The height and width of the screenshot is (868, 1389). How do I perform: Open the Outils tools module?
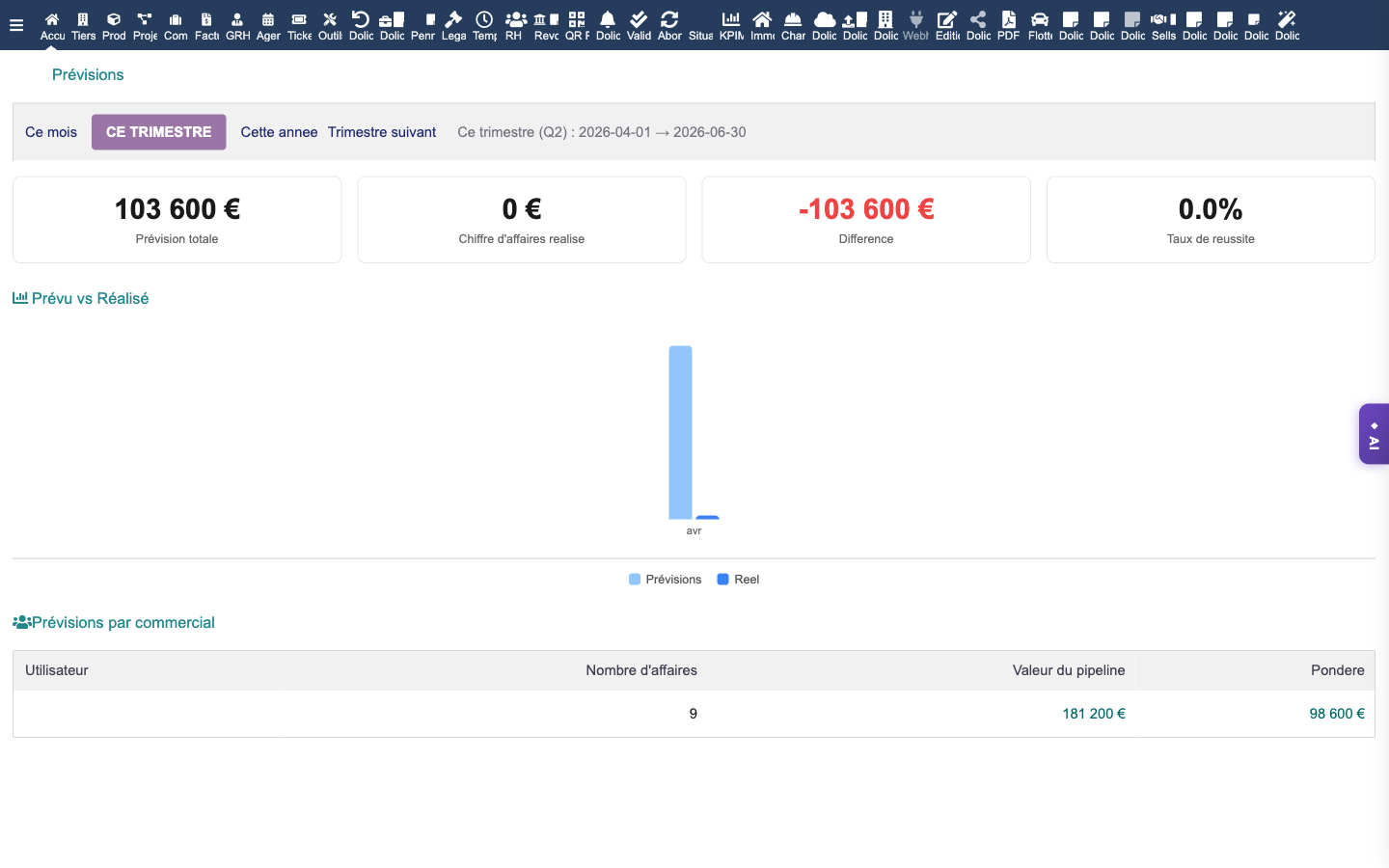click(330, 26)
